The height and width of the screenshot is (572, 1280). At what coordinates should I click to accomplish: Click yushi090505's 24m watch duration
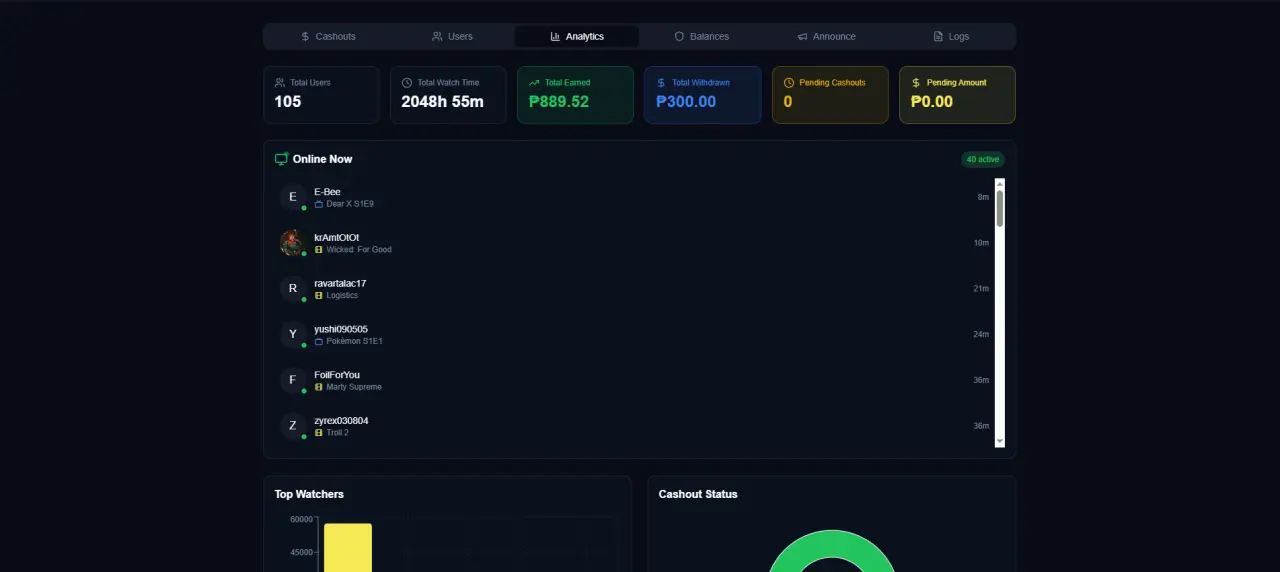[x=981, y=334]
